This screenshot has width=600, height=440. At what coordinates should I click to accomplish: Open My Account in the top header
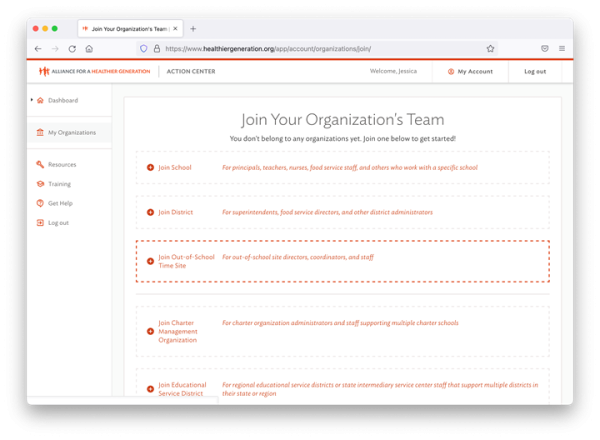[x=470, y=71]
